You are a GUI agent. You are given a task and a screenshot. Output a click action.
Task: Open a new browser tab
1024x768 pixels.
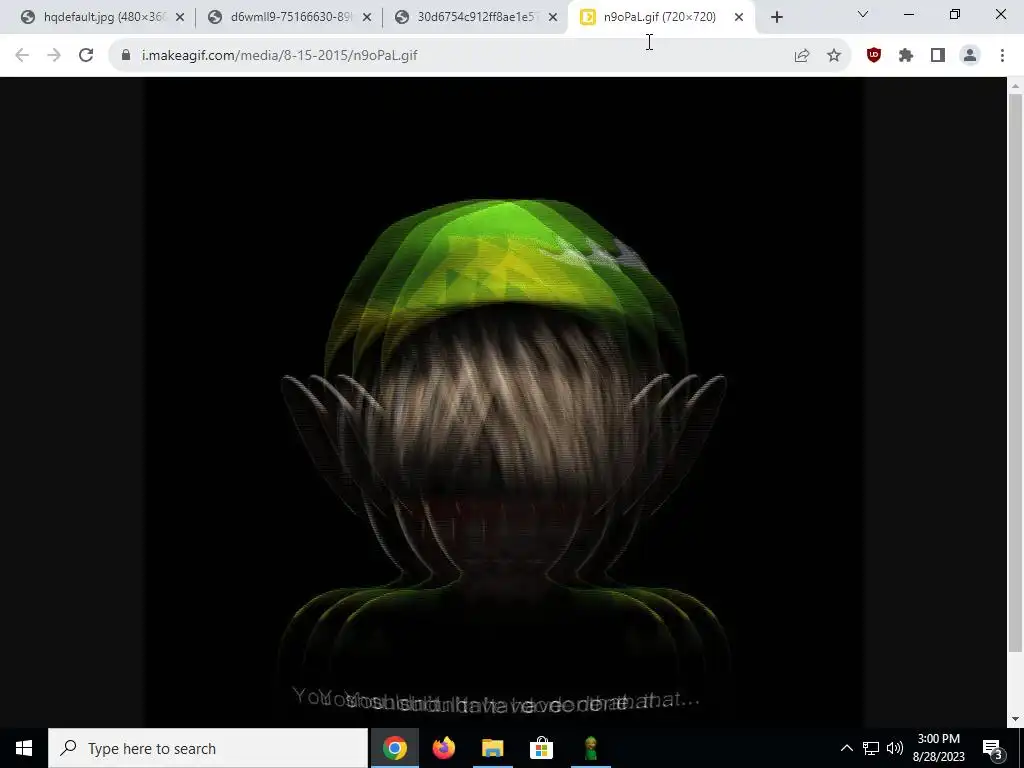(x=776, y=18)
